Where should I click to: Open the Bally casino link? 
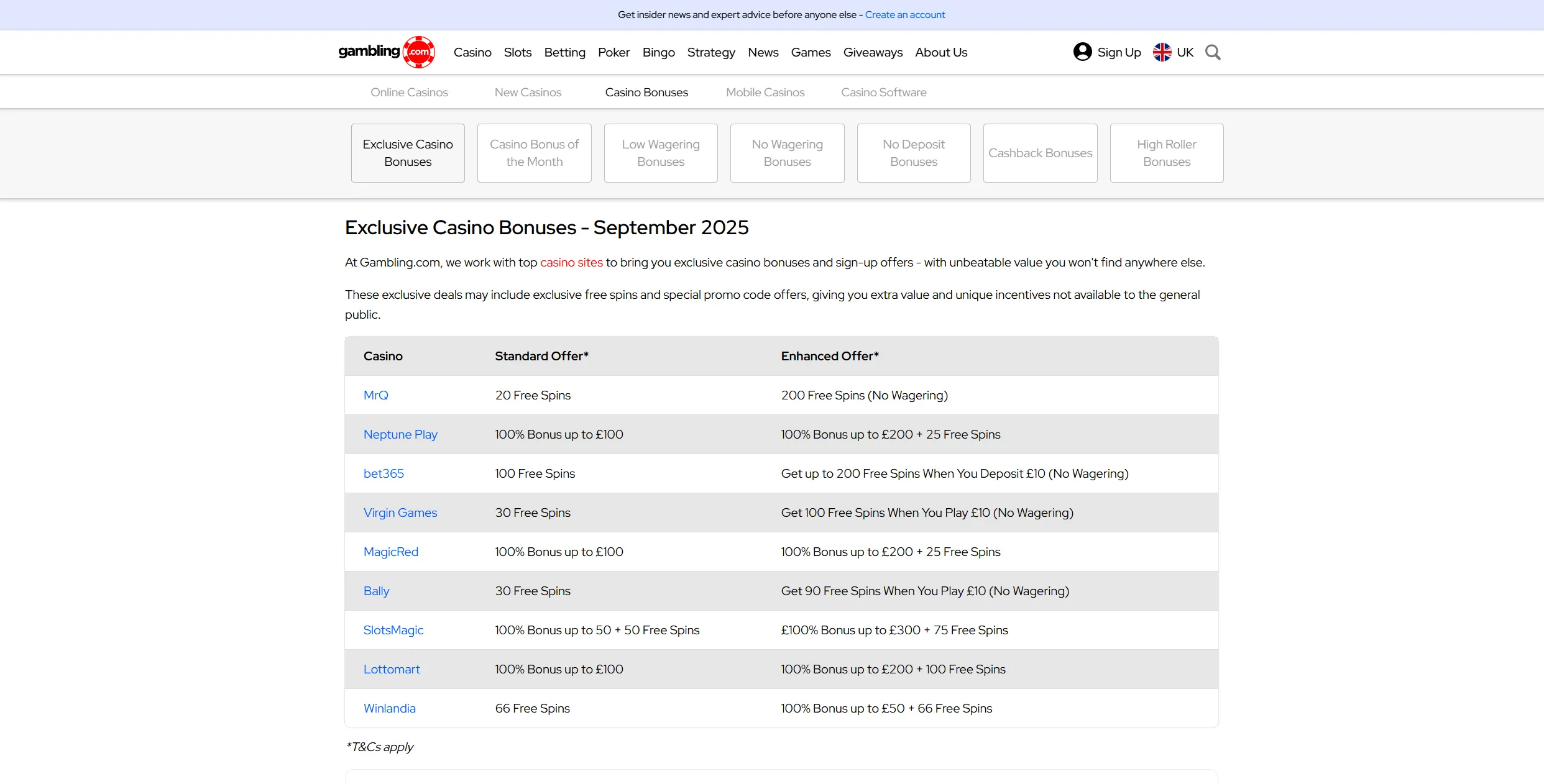click(377, 591)
